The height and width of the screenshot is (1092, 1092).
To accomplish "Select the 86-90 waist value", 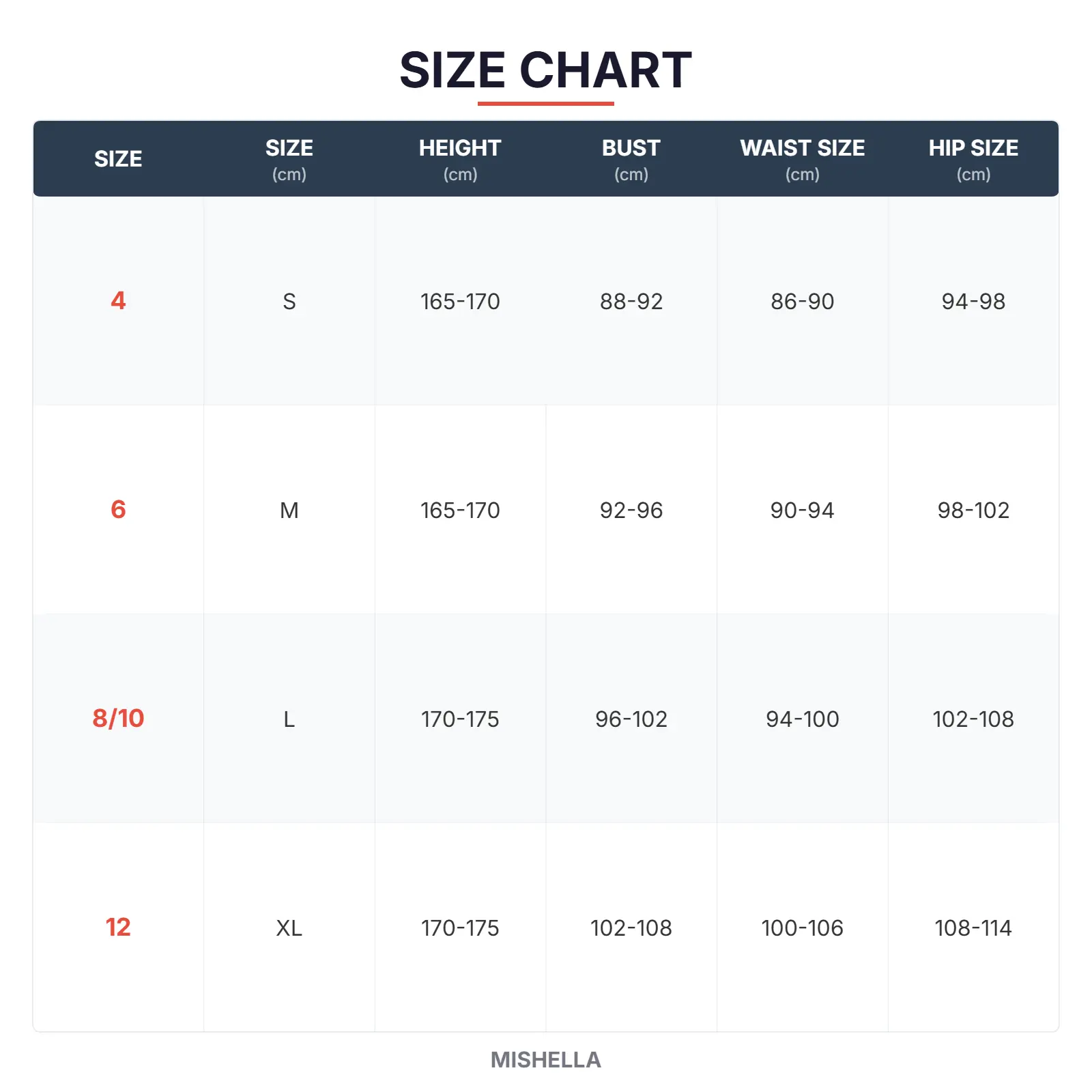I will [x=802, y=302].
